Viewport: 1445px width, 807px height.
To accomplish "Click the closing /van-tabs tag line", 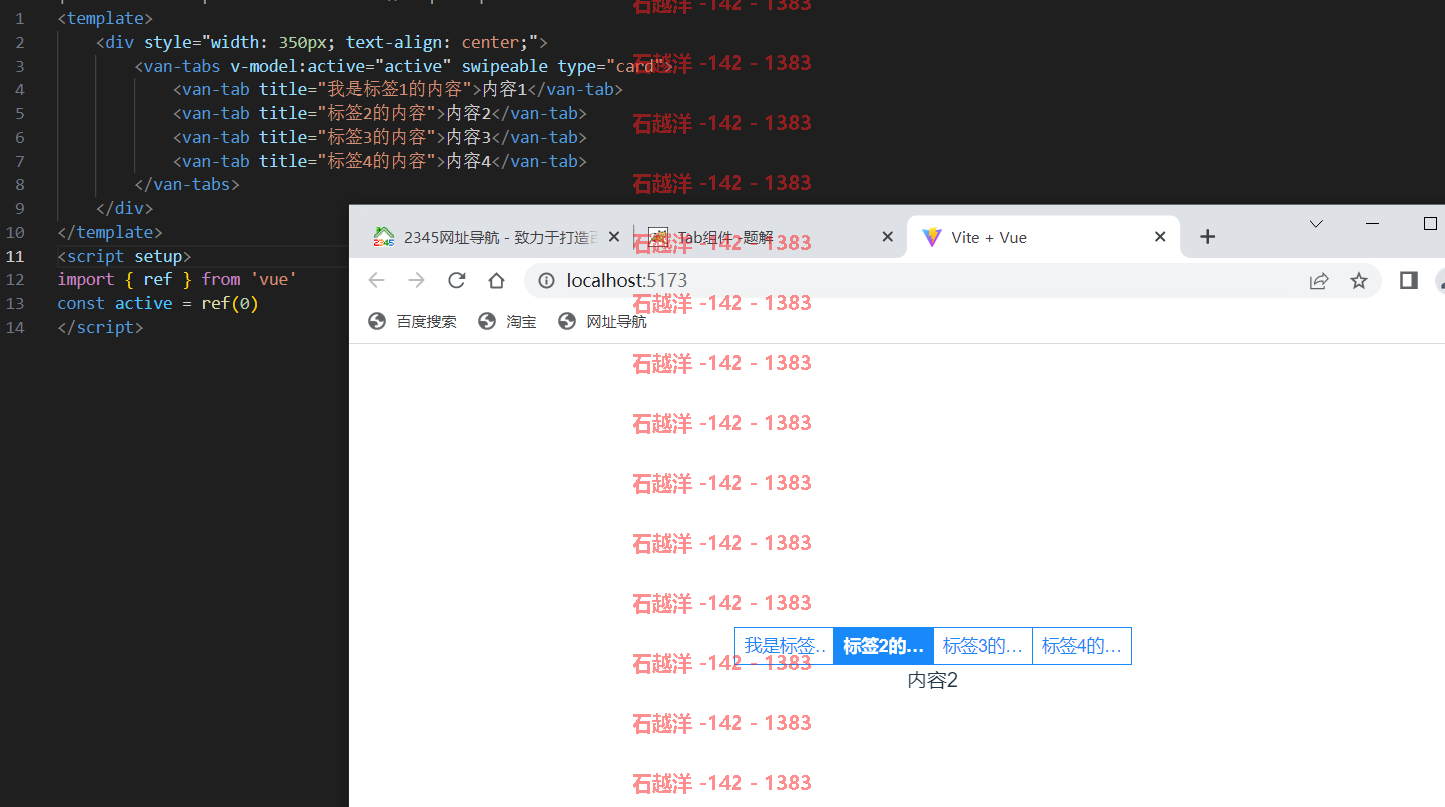I will (x=187, y=184).
